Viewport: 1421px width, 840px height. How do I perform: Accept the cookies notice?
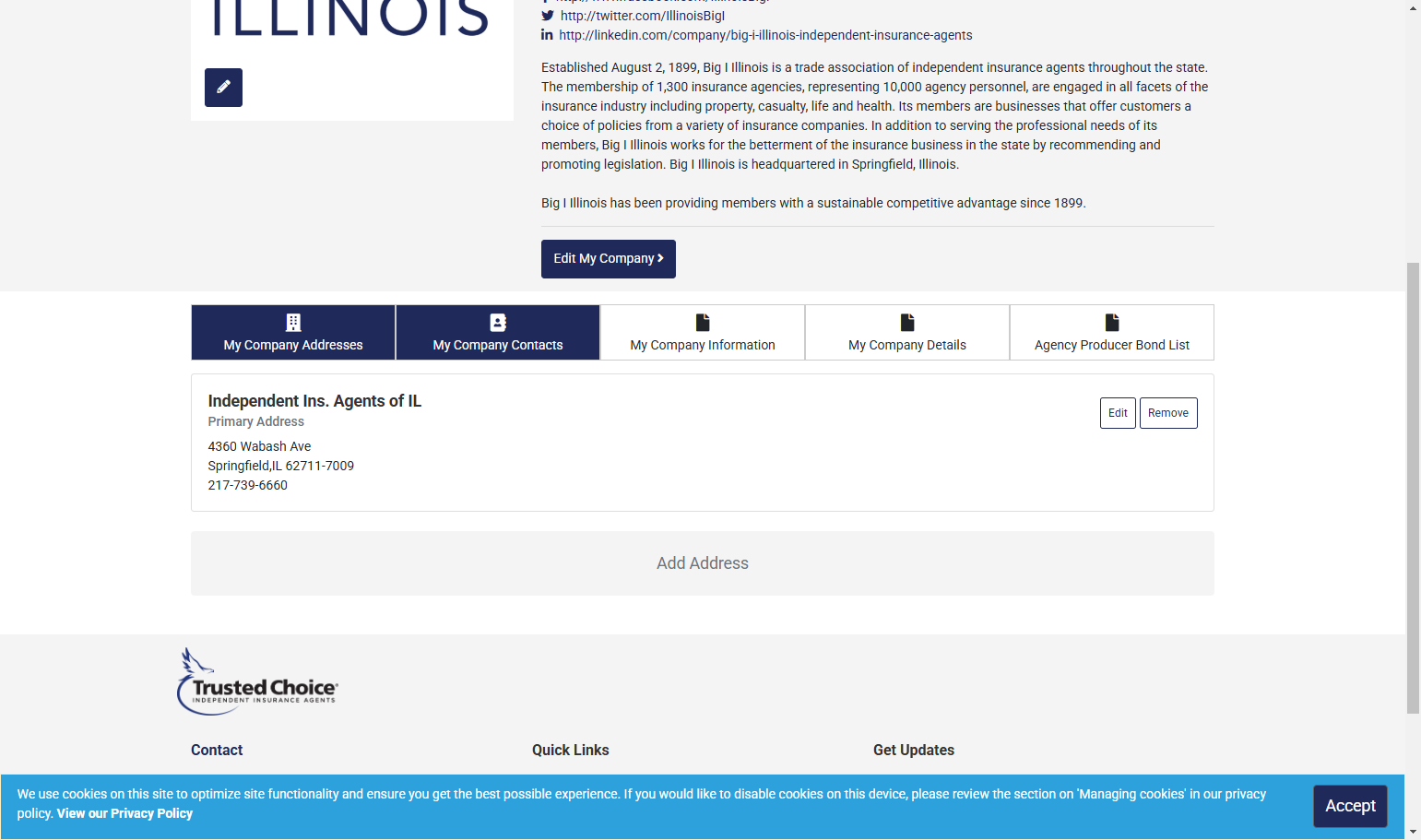click(x=1350, y=806)
